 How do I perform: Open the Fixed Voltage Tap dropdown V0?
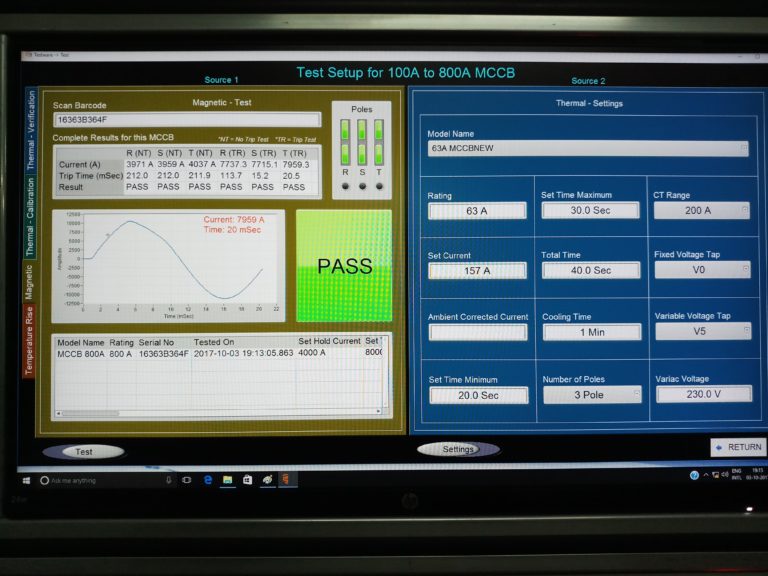pos(702,270)
